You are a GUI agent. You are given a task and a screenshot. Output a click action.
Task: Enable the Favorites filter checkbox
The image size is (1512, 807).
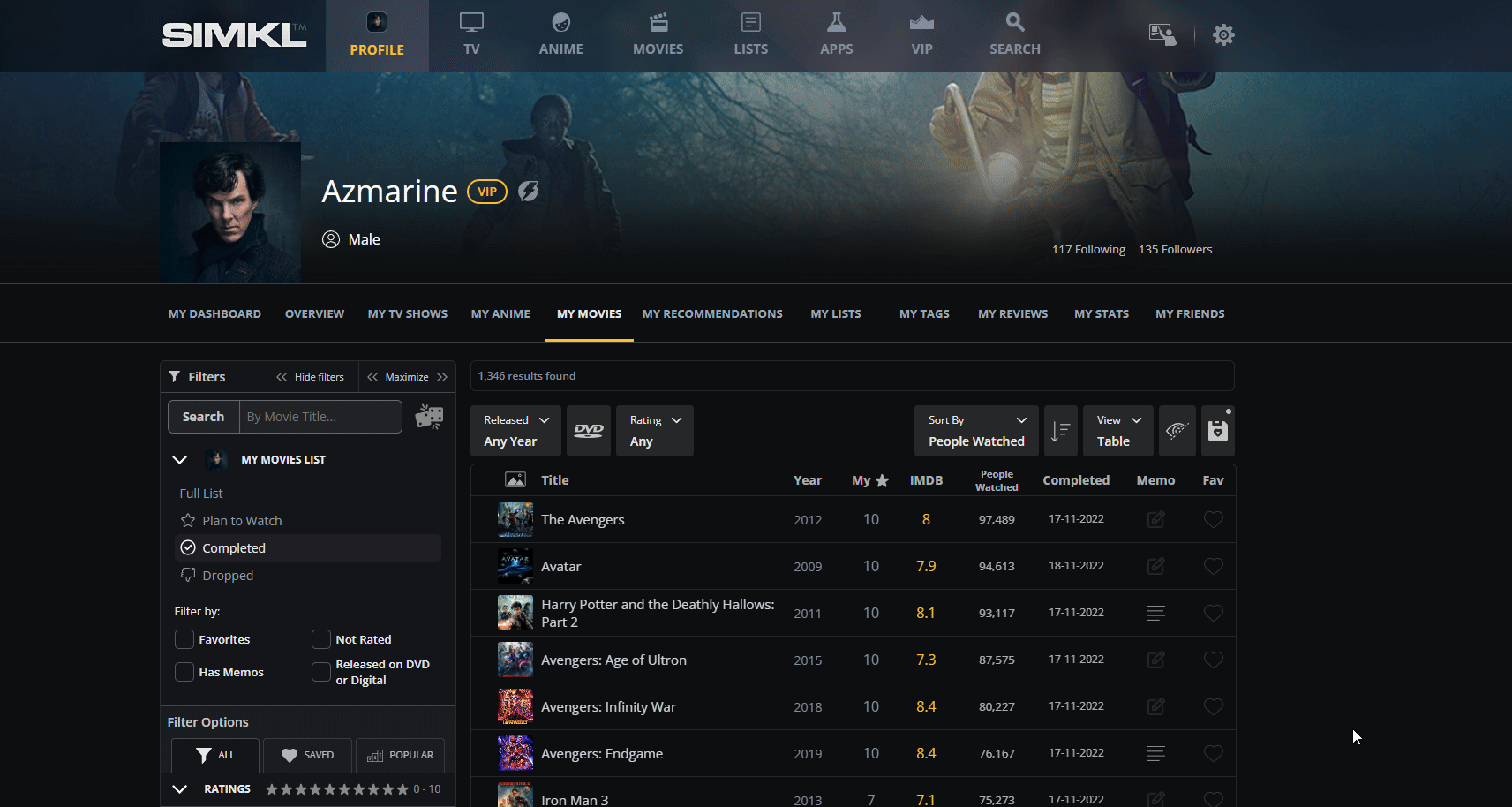click(x=184, y=639)
